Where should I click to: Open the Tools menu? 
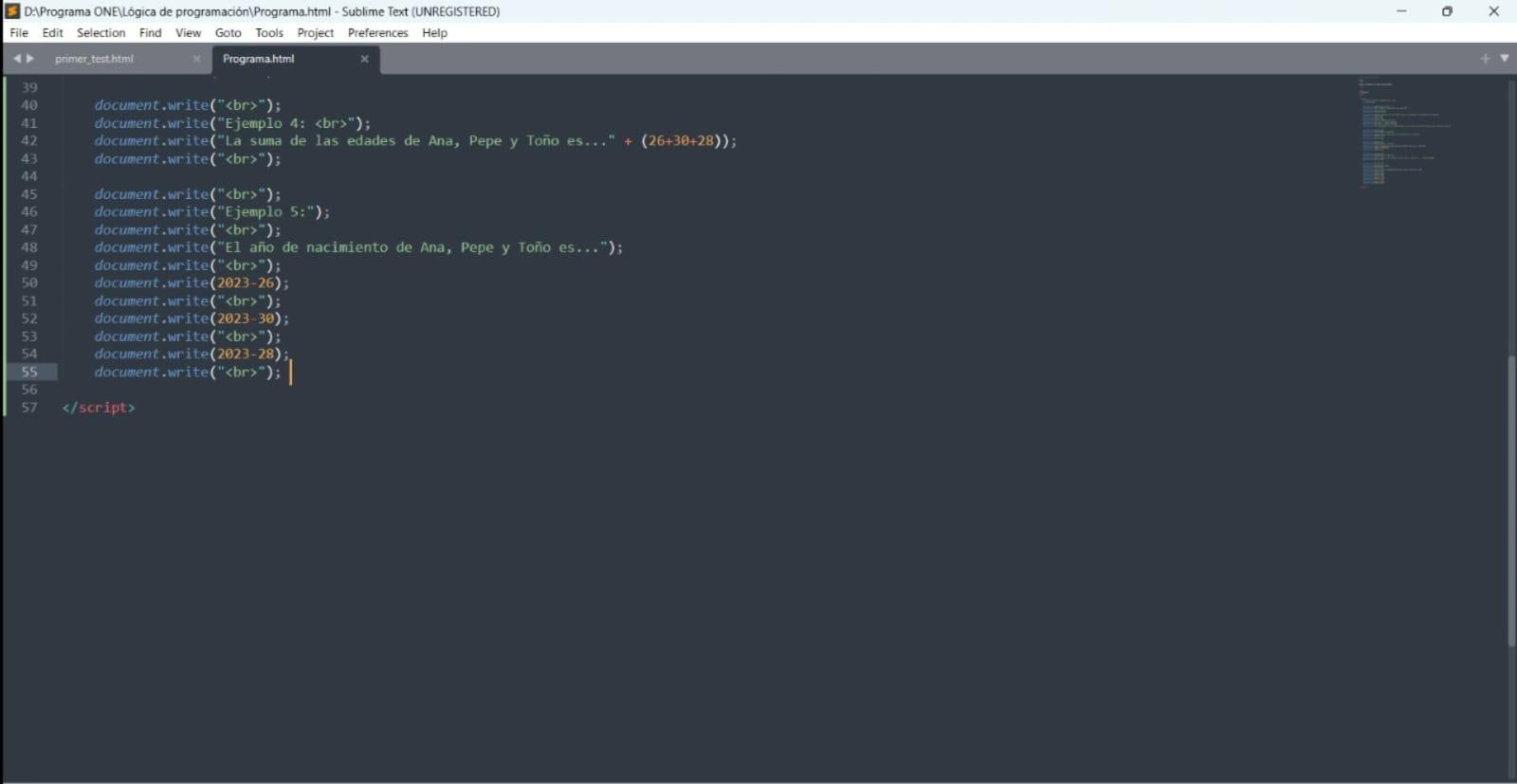269,32
